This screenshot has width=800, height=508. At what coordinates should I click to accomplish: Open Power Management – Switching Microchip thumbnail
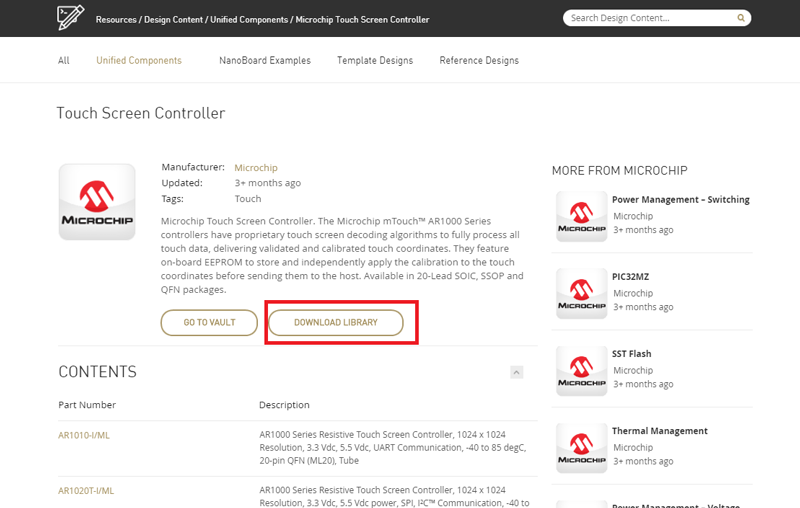coord(581,216)
